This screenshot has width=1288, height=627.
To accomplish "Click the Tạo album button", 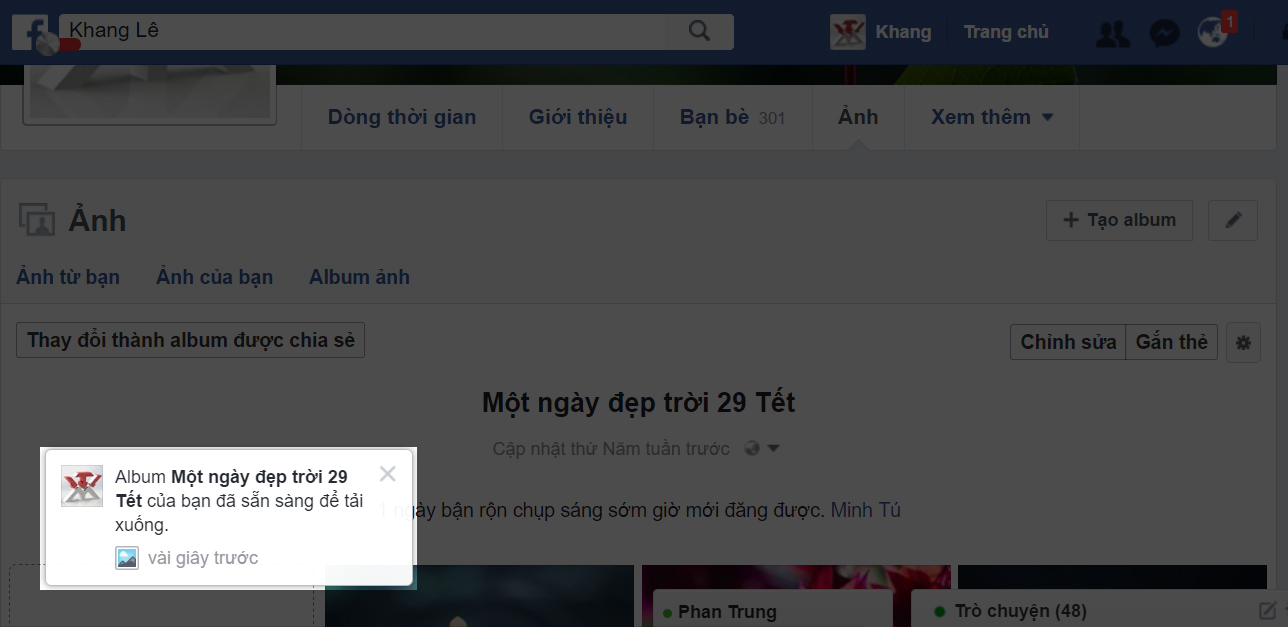I will 1119,220.
